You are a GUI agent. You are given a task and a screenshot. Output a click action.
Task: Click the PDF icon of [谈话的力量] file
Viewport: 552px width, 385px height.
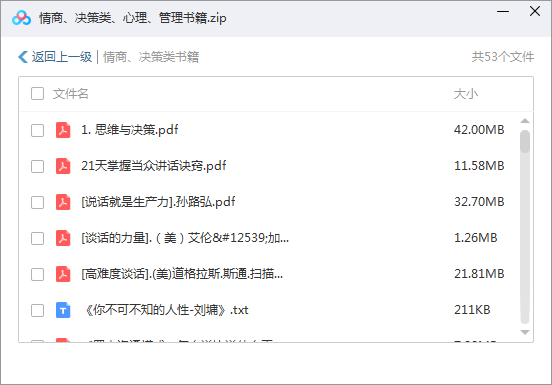click(x=63, y=238)
